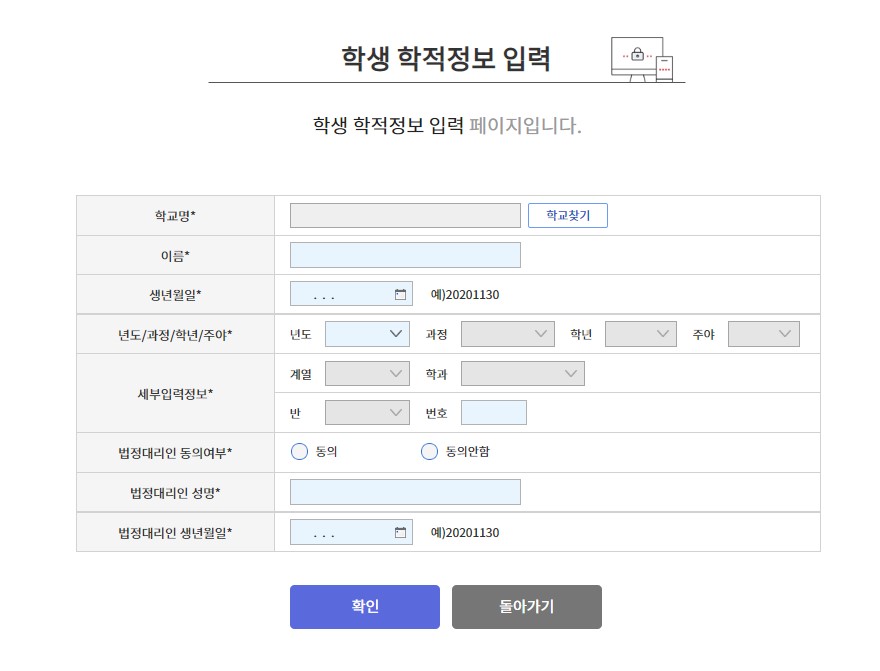Click the 학교명 text field

[x=404, y=215]
